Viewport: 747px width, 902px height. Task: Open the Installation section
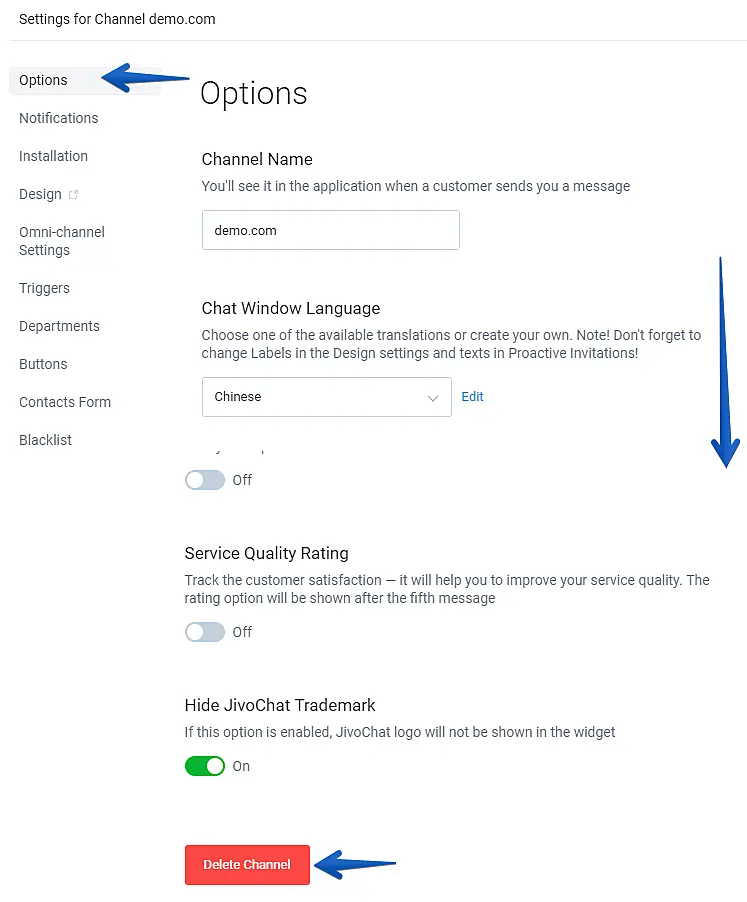(54, 156)
